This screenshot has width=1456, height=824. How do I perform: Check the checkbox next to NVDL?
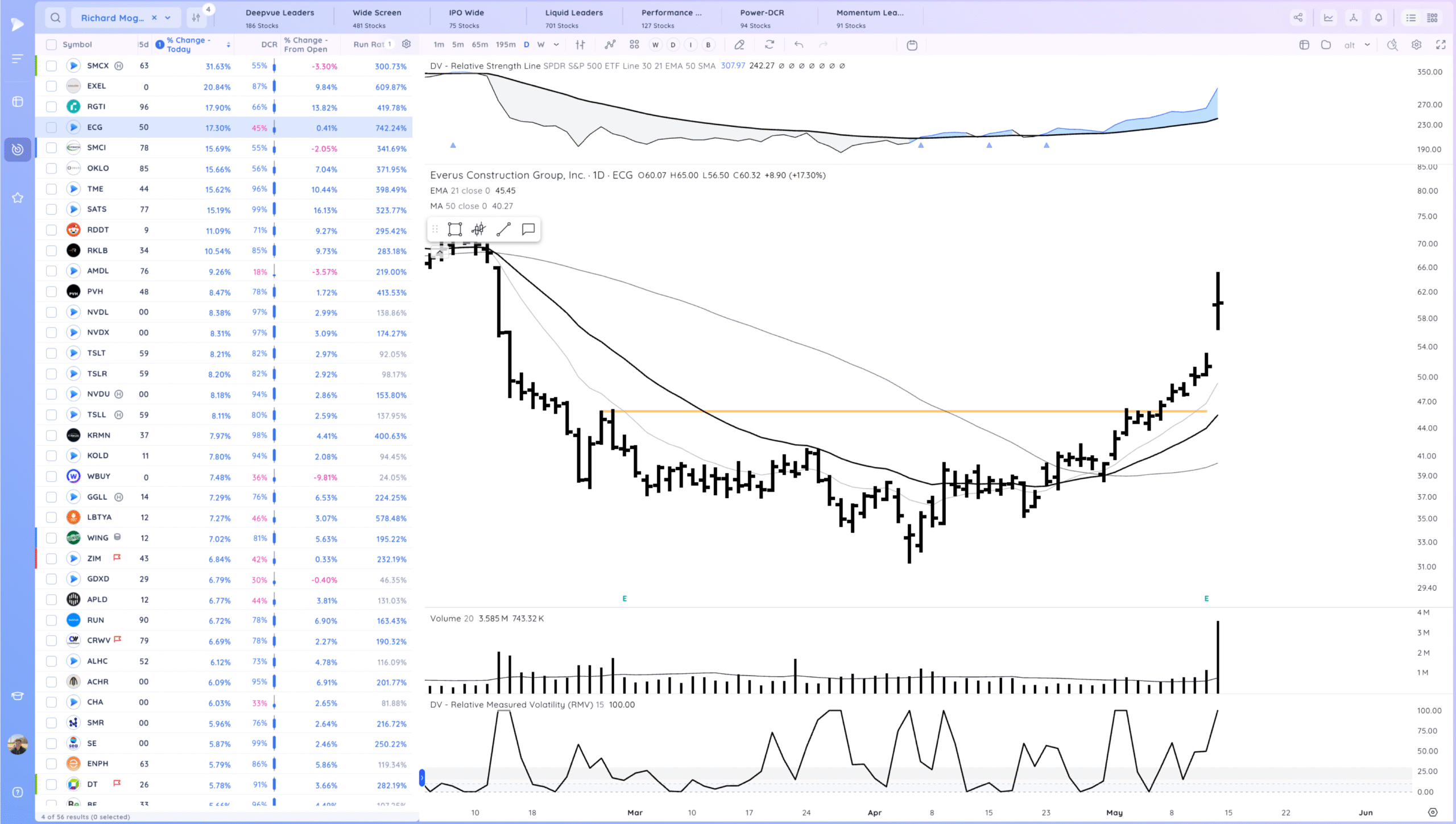(51, 312)
